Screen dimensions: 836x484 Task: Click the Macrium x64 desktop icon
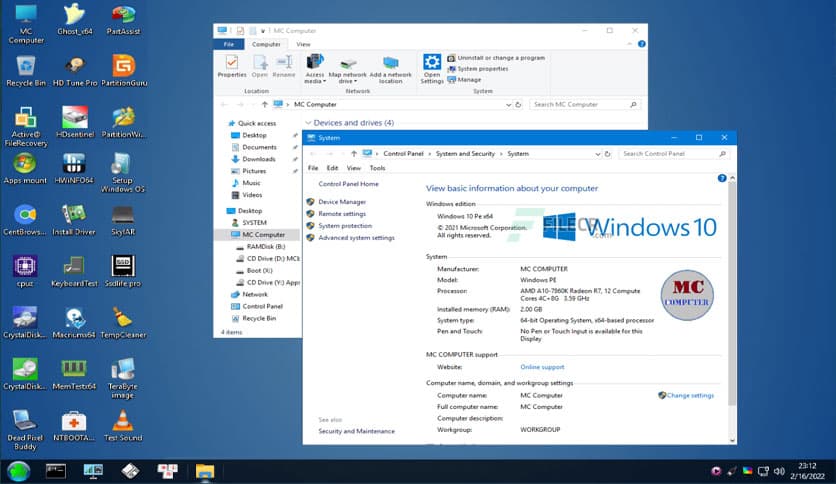pyautogui.click(x=74, y=319)
